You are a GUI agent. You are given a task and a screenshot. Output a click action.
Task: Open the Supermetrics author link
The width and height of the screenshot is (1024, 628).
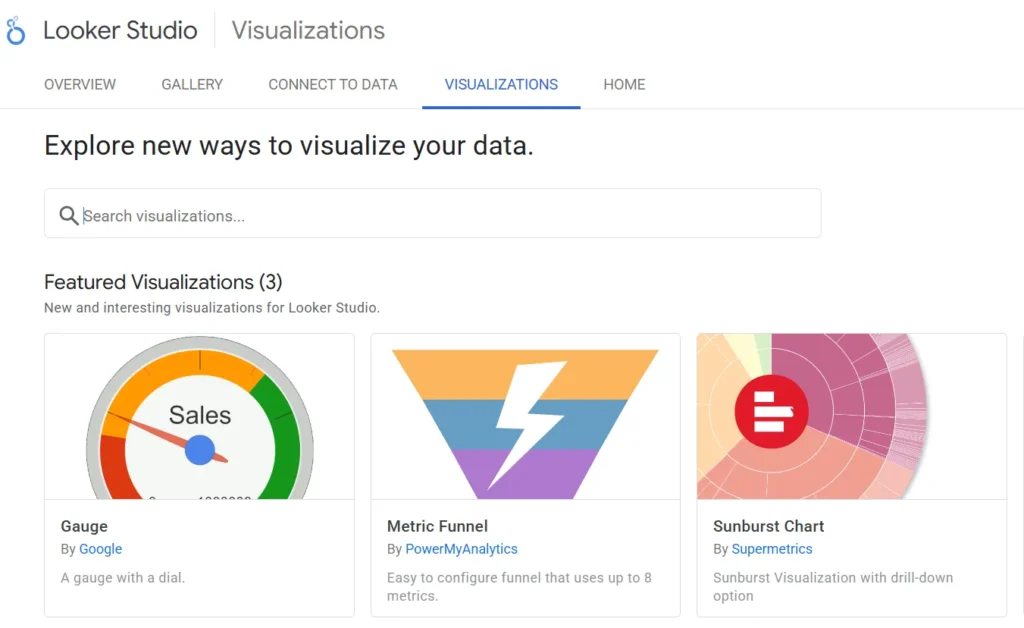click(771, 549)
